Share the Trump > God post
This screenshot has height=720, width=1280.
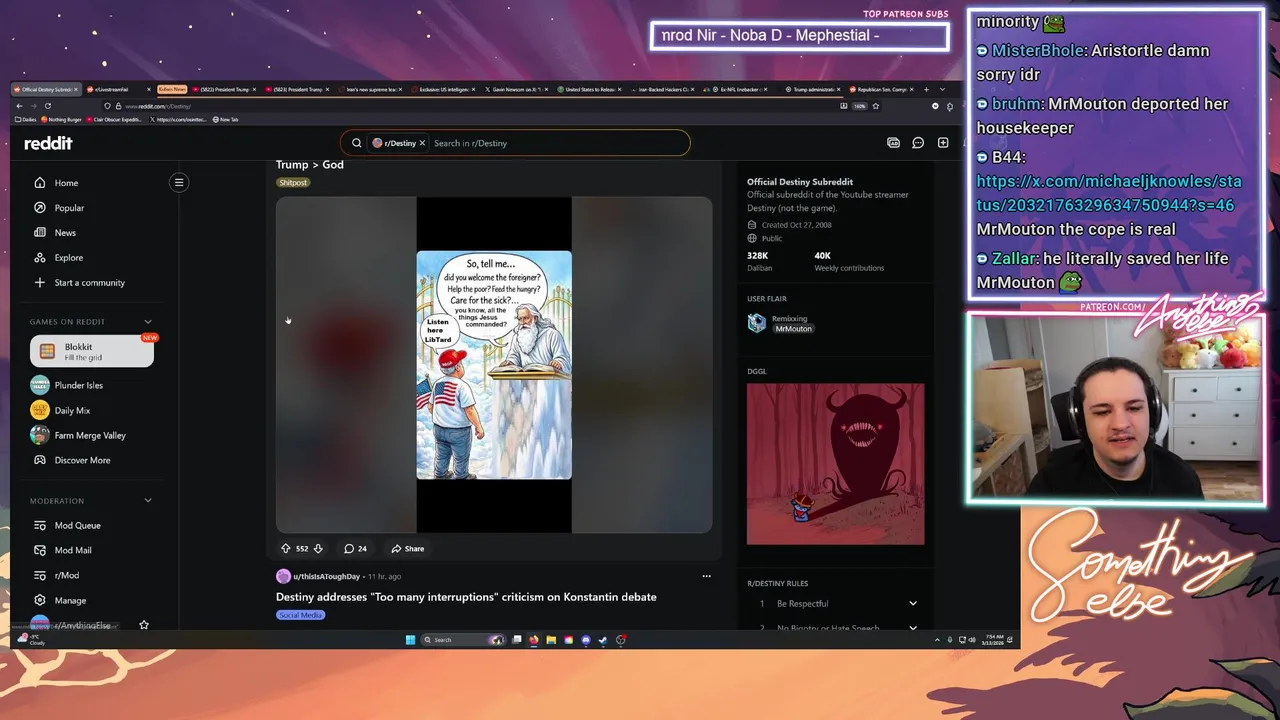tap(408, 548)
